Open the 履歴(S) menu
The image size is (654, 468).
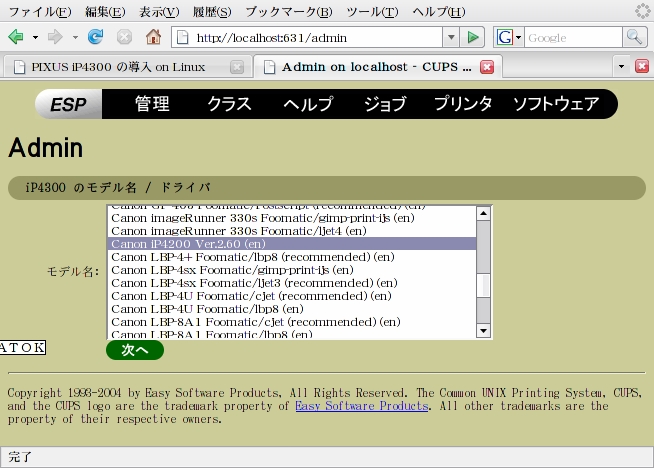(212, 12)
